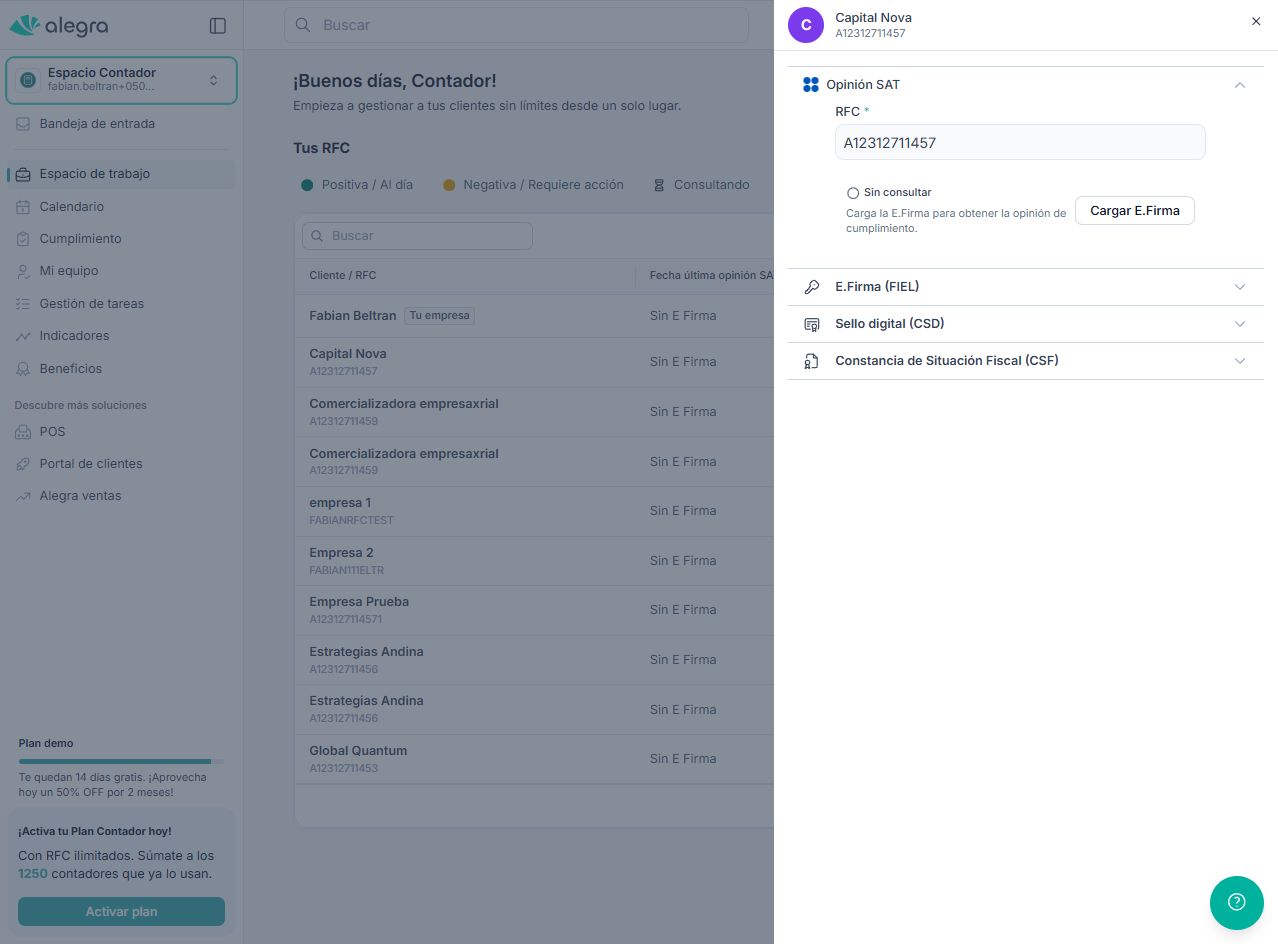The image size is (1278, 944).
Task: Click the Capital Nova purple avatar
Action: [x=806, y=25]
